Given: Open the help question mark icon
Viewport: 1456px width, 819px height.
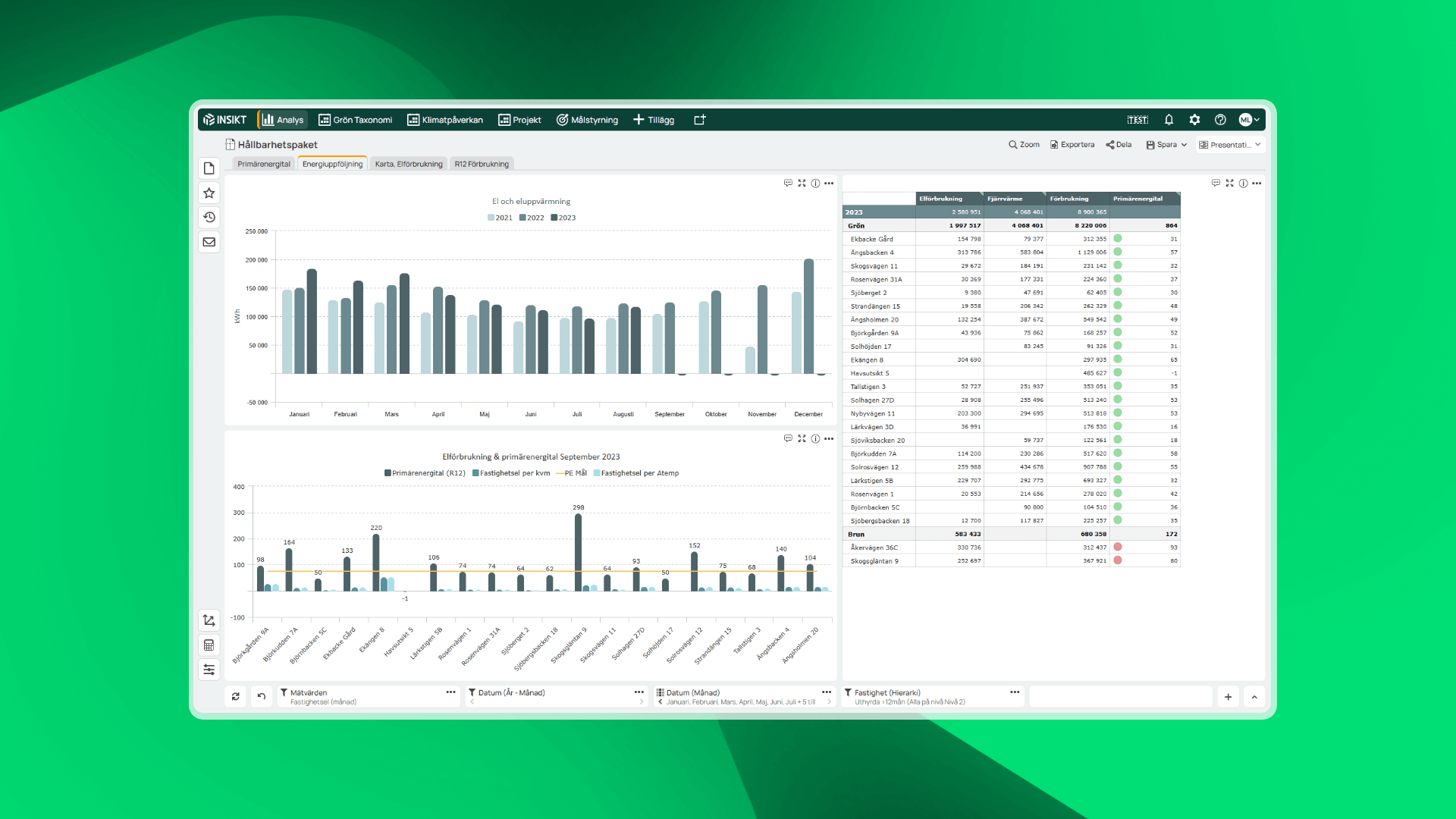Looking at the screenshot, I should [x=1220, y=120].
